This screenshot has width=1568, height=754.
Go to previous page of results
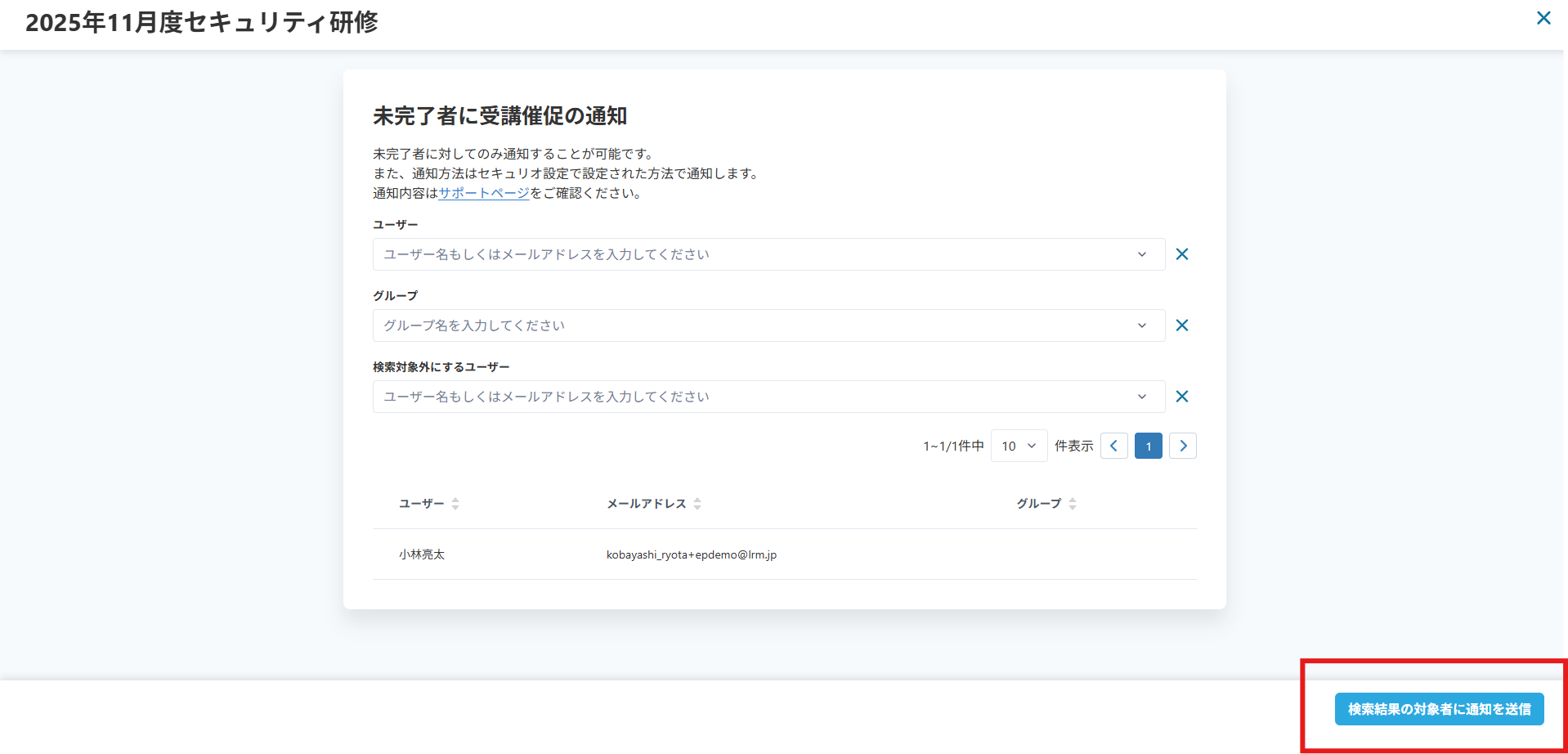[1113, 446]
